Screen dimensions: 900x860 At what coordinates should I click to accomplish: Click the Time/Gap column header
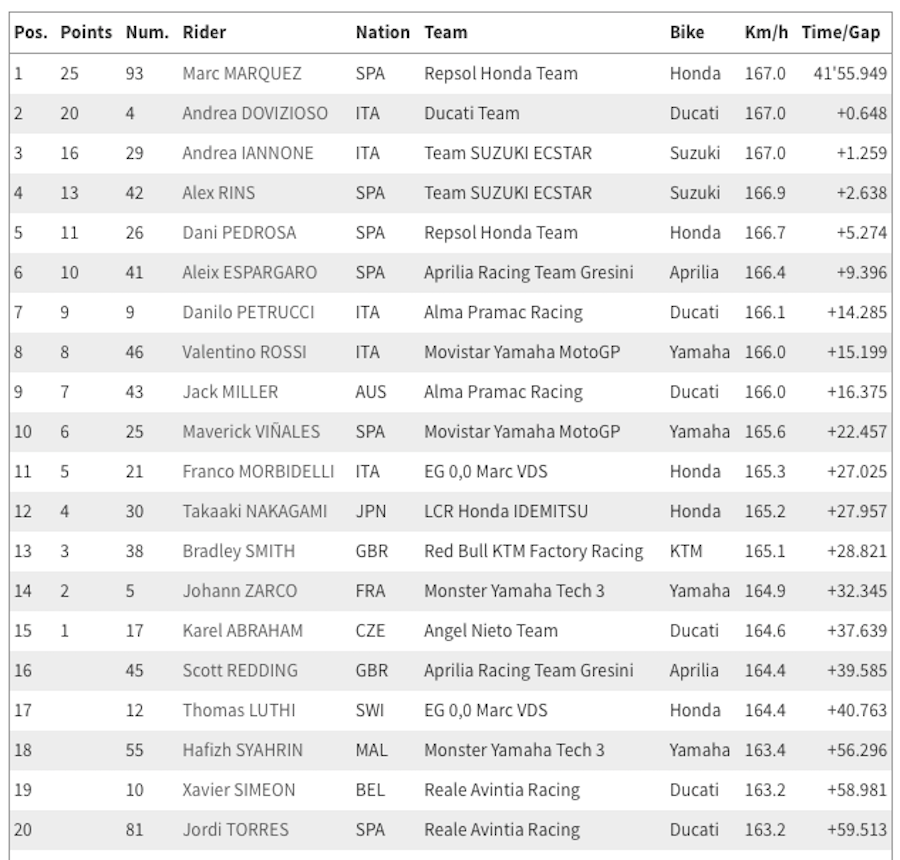point(840,32)
